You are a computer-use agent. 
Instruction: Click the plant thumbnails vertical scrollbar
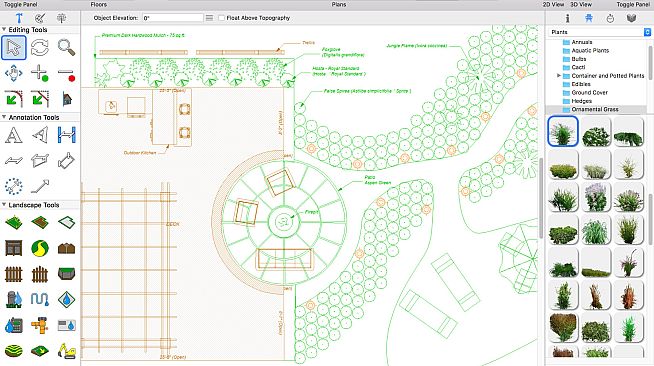[651, 219]
